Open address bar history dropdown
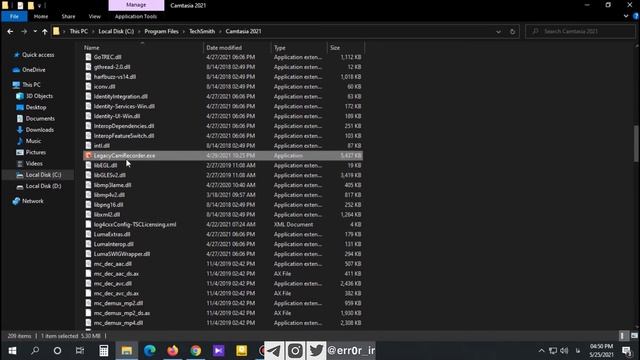This screenshot has height=360, width=640. (x=498, y=31)
